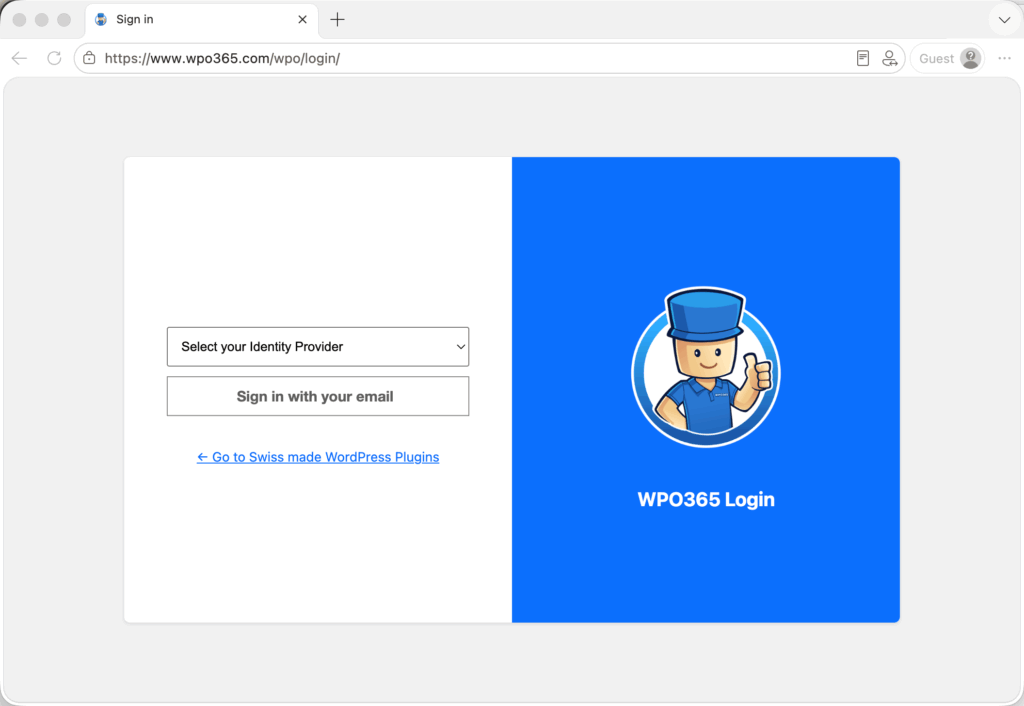The width and height of the screenshot is (1024, 706).
Task: Open the Guest profile button
Action: click(948, 58)
